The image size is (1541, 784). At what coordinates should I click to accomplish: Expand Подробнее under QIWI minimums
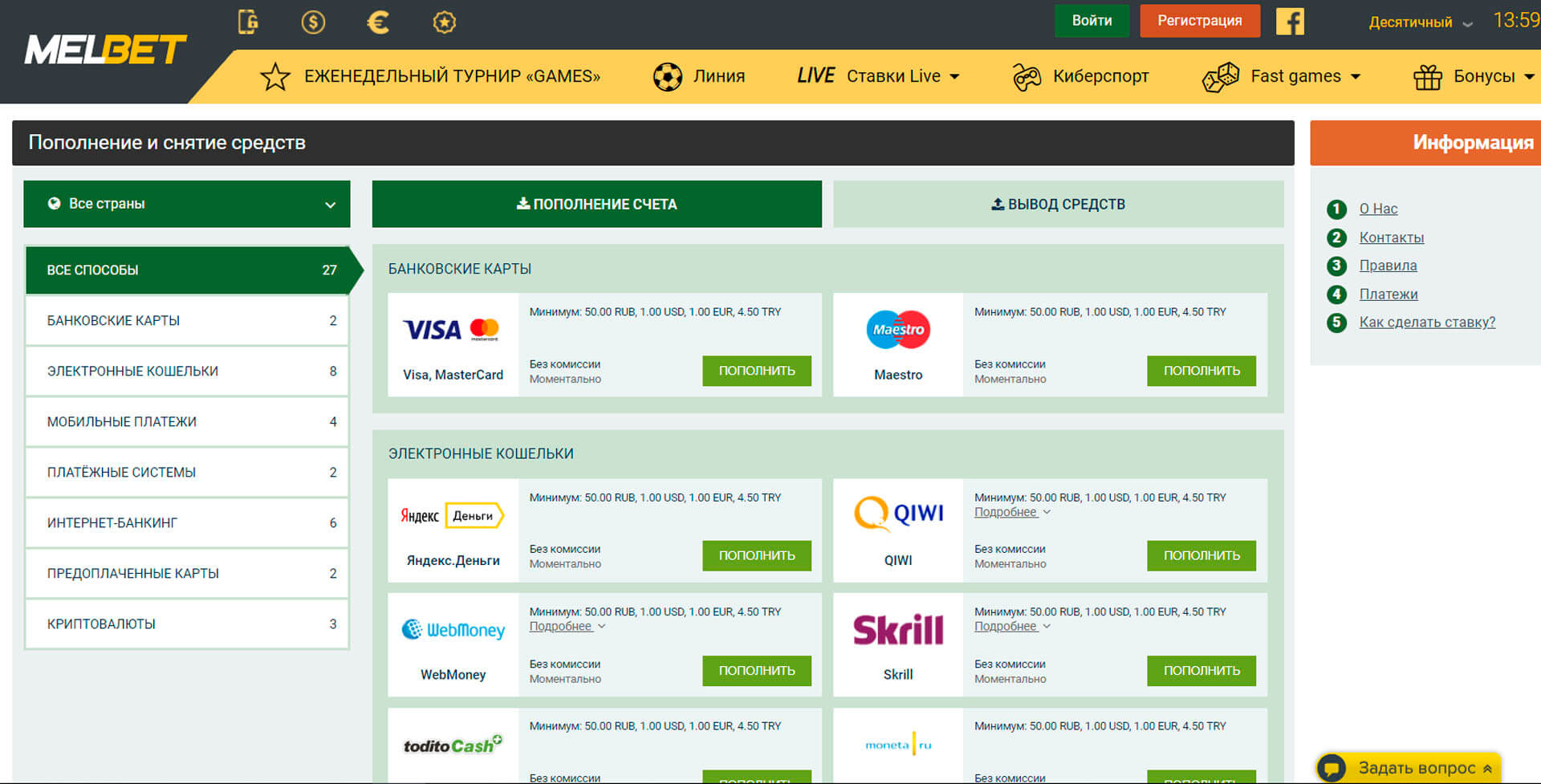[x=1012, y=512]
